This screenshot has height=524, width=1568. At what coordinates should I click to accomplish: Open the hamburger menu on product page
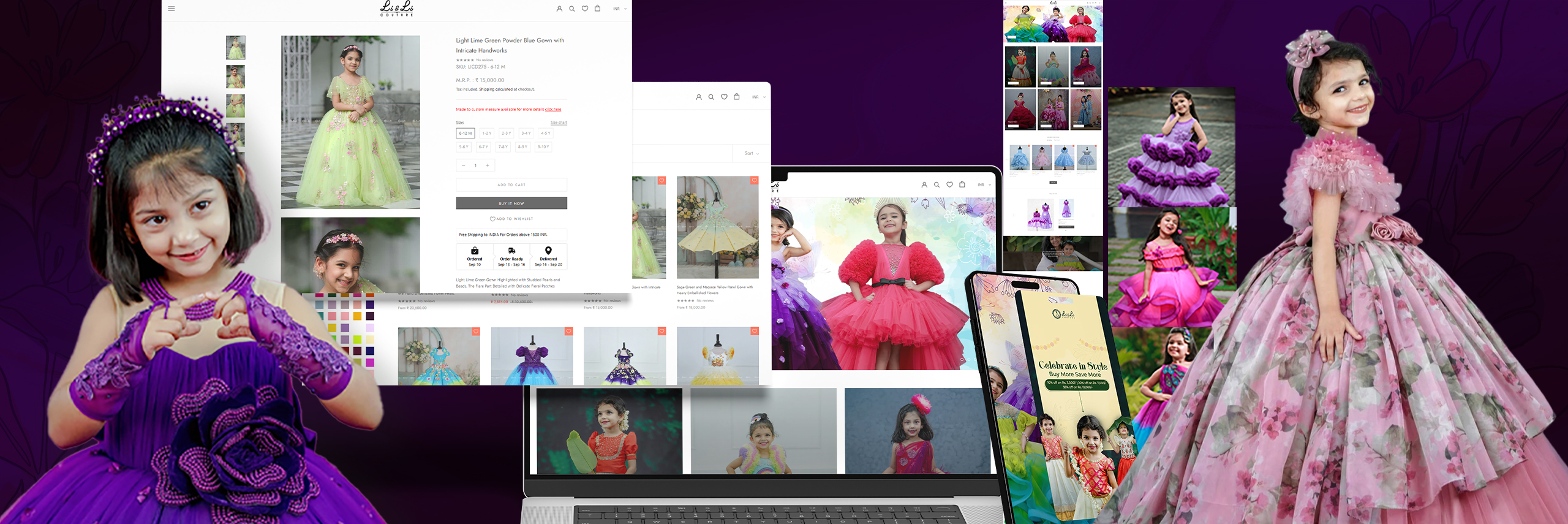pos(171,9)
